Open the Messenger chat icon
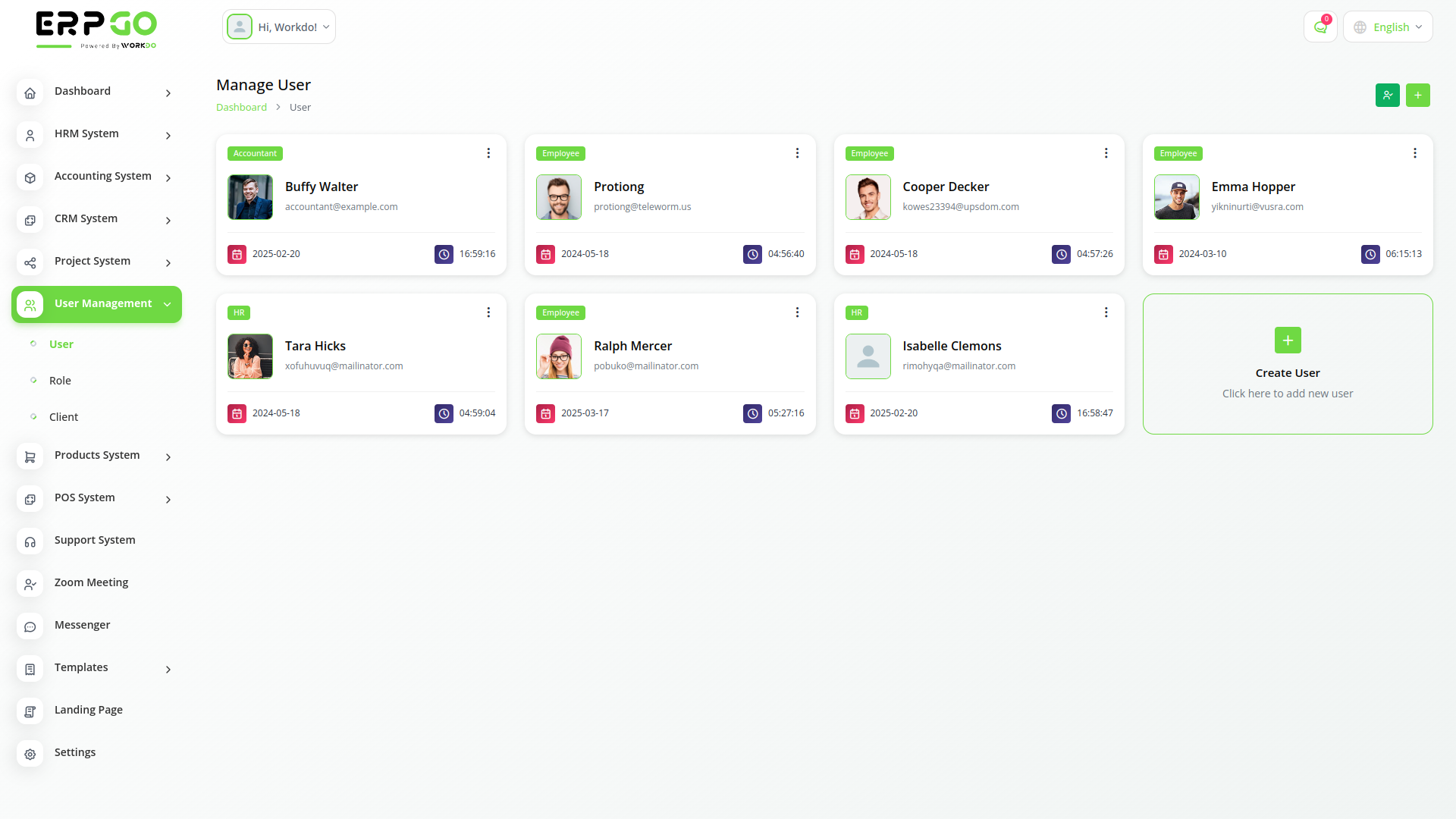Image resolution: width=1456 pixels, height=819 pixels. point(30,626)
